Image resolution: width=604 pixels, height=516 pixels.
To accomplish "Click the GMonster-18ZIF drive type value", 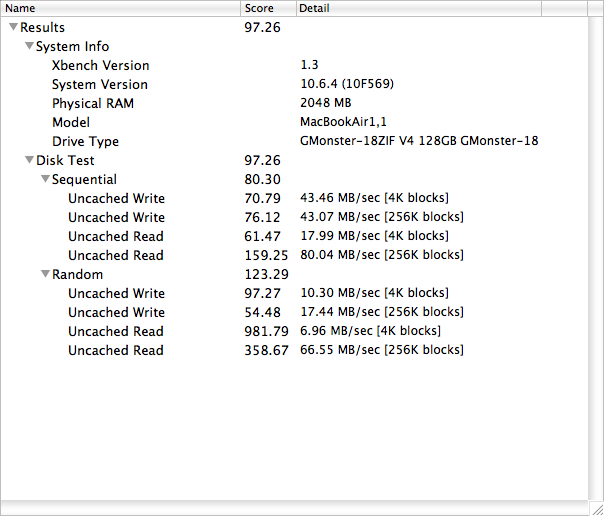I will [x=419, y=141].
